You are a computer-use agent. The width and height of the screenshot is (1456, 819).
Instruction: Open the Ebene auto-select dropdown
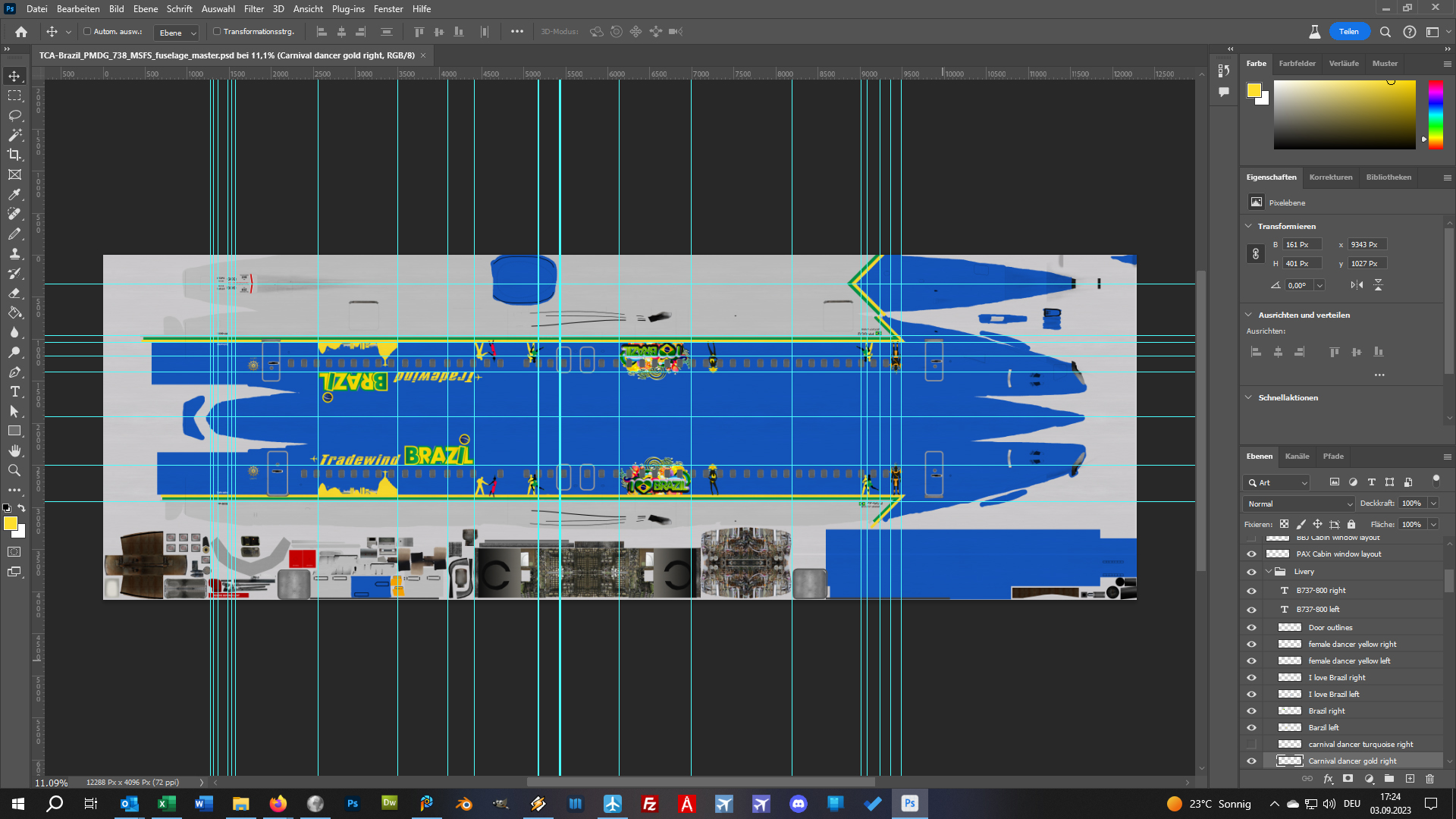176,33
